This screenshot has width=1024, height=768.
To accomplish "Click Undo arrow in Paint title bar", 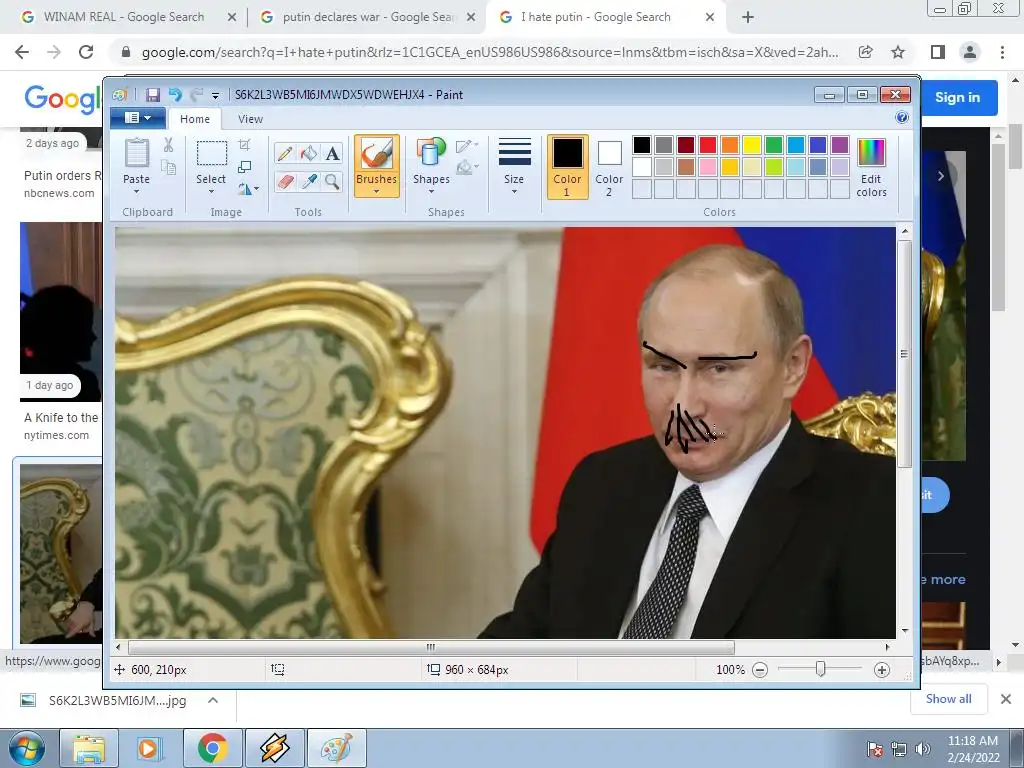I will tap(174, 95).
